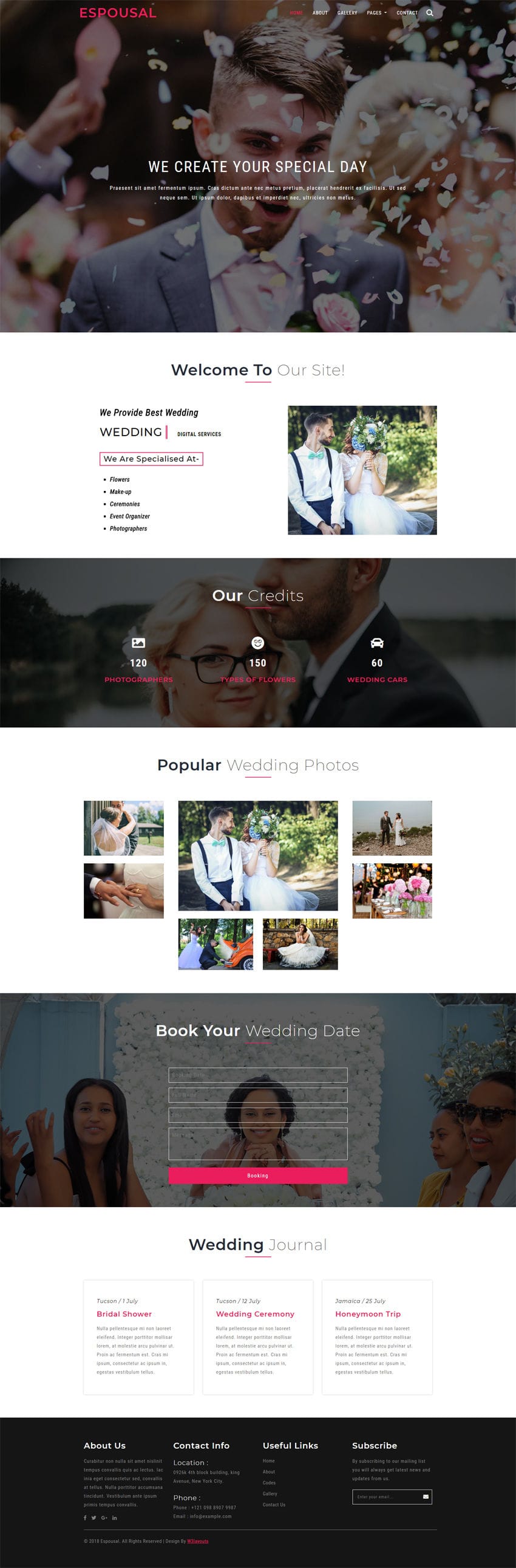Submit subscription with envelope icon
This screenshot has height=1568, width=516.
coord(426,1497)
